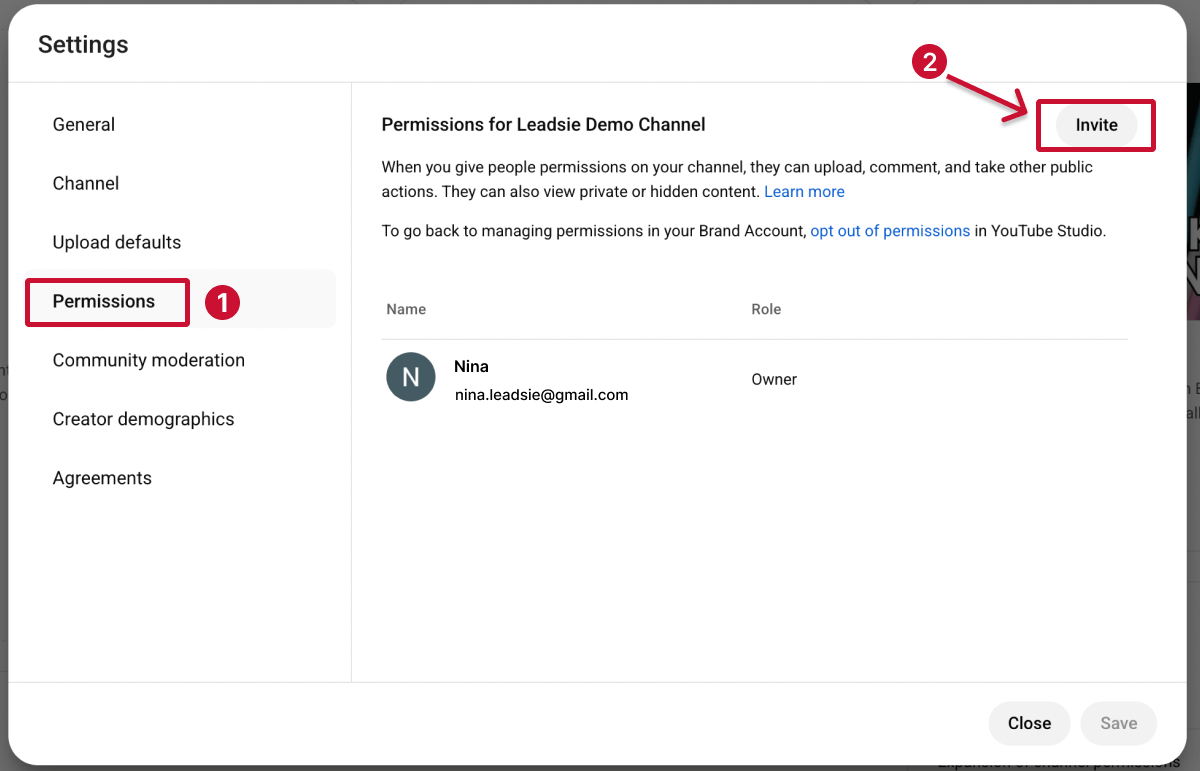Click the Invite button

[x=1097, y=126]
